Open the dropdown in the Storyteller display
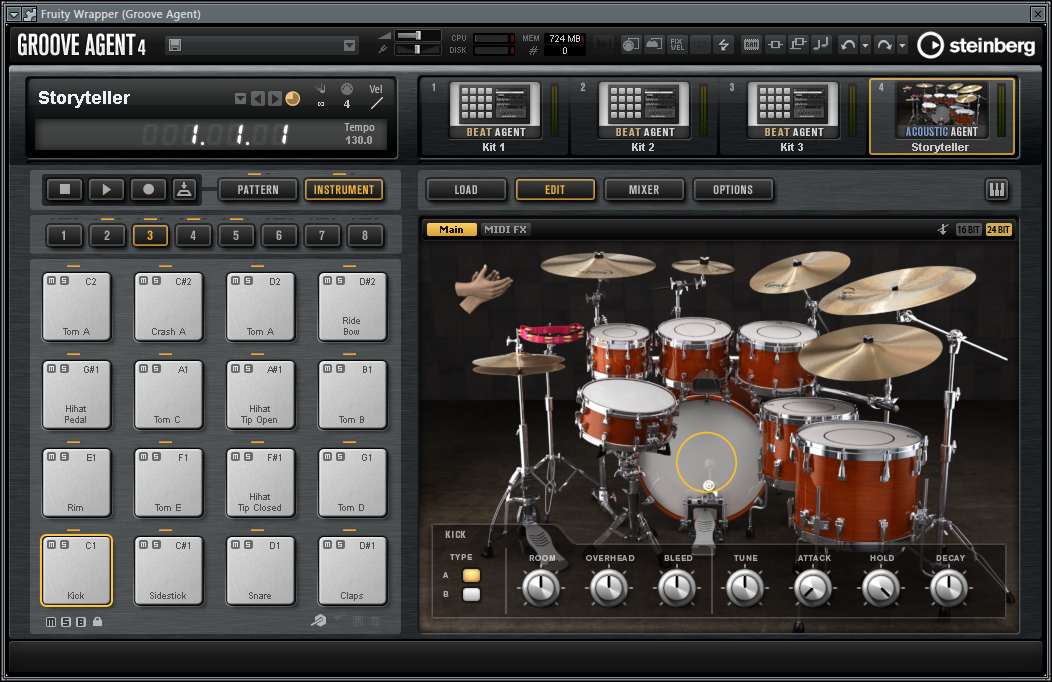 240,98
